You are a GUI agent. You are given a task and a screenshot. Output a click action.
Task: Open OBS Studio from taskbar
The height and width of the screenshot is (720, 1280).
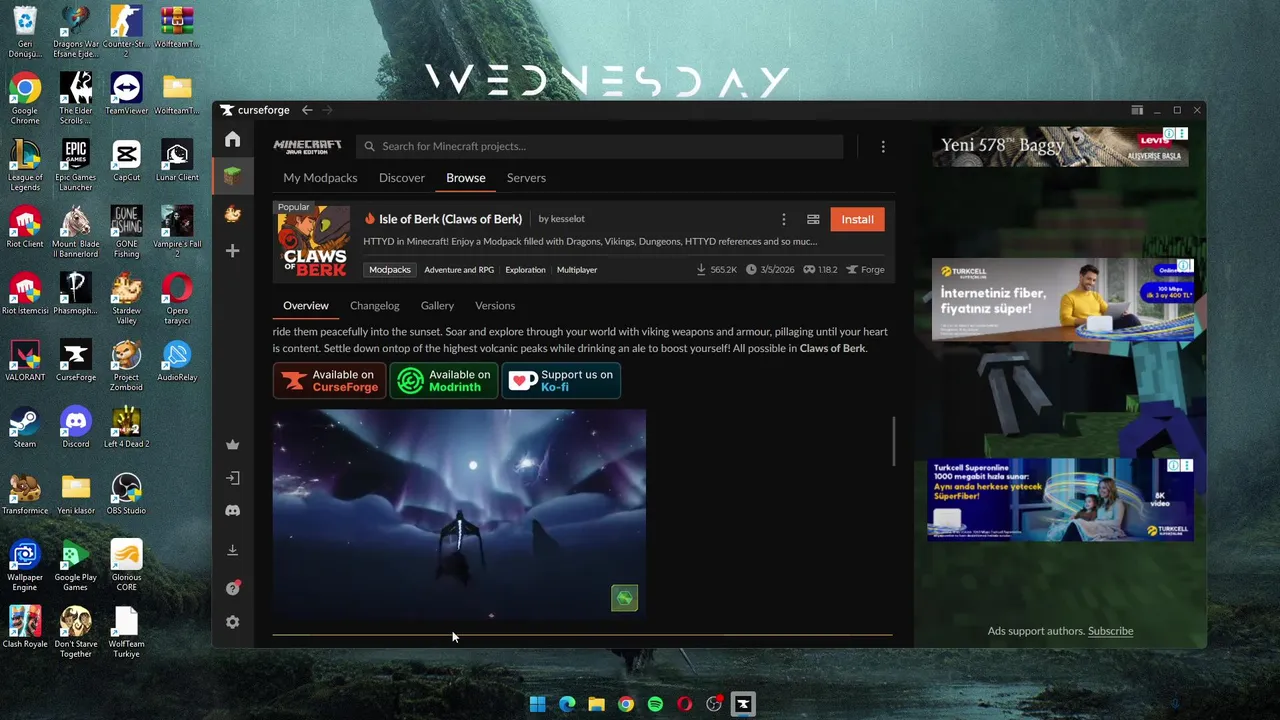coord(714,704)
